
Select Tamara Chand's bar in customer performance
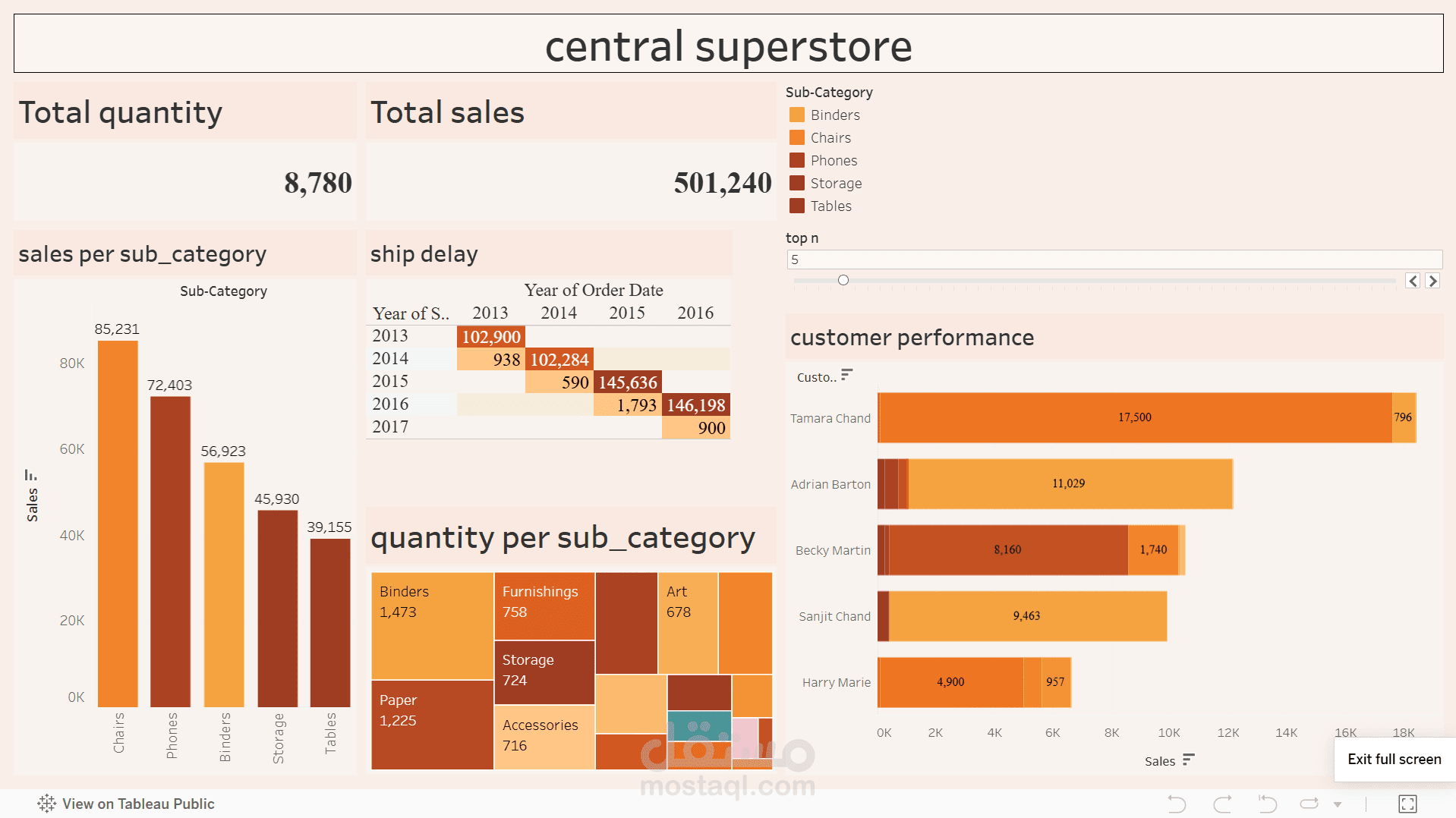(x=1131, y=417)
